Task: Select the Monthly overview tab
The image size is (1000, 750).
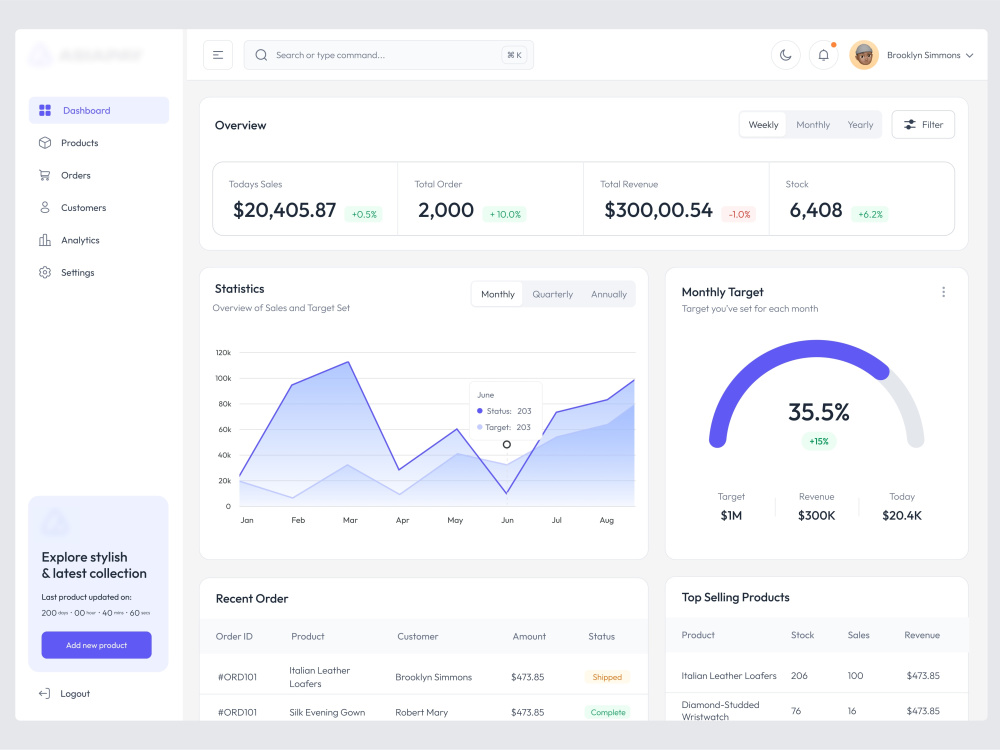Action: [813, 125]
